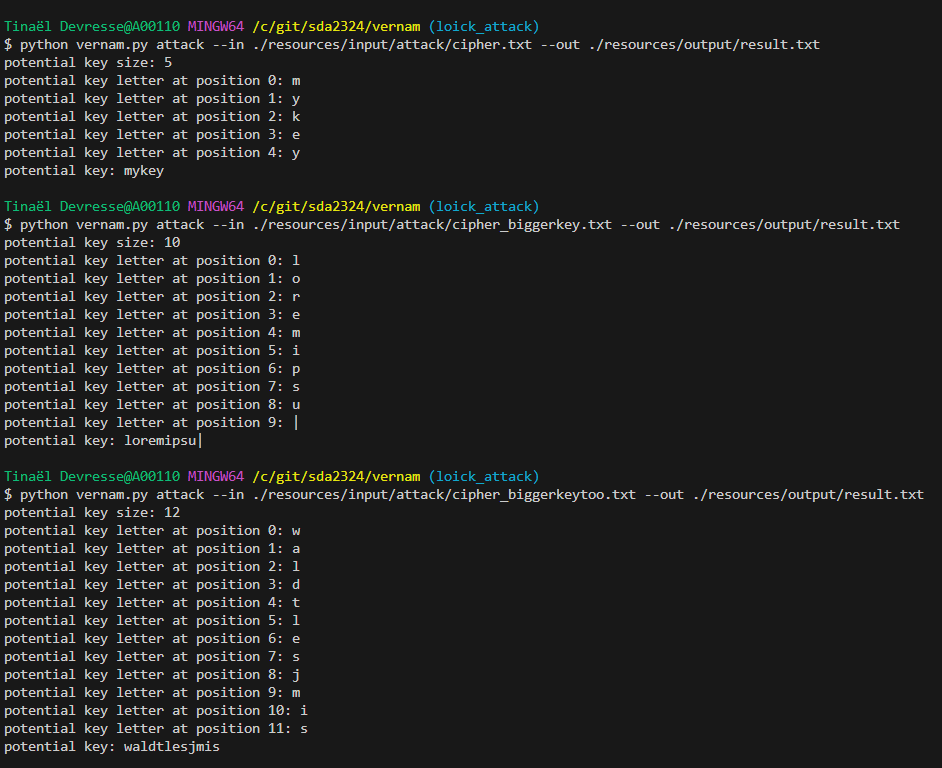Click the line 'position 4: t'

point(152,603)
